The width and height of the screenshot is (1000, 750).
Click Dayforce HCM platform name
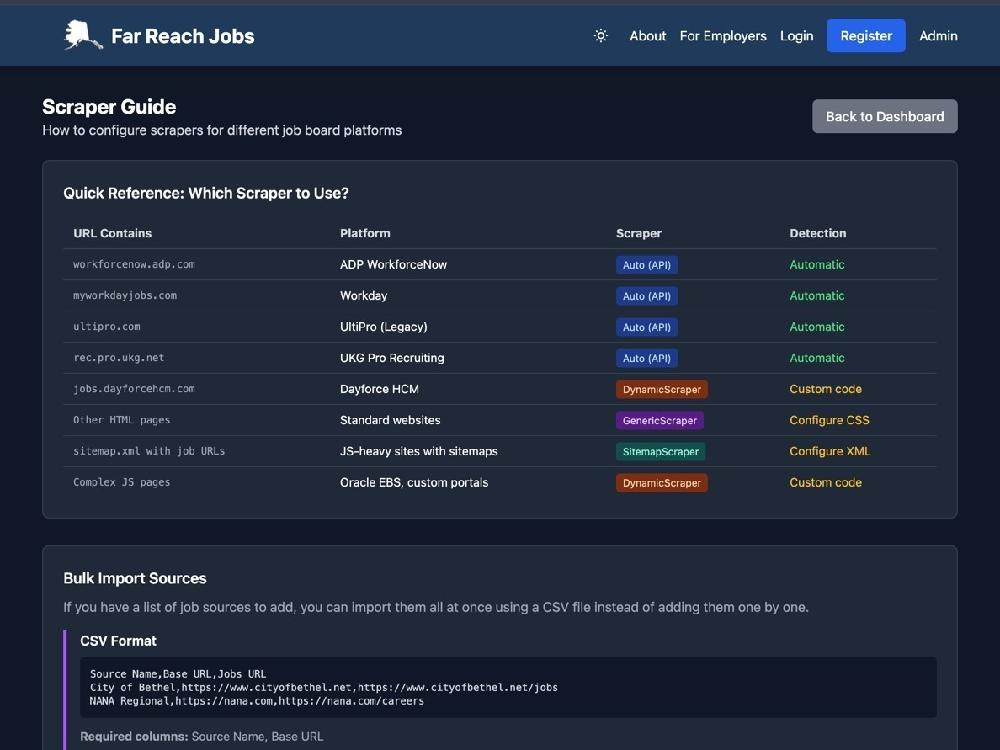coord(379,389)
